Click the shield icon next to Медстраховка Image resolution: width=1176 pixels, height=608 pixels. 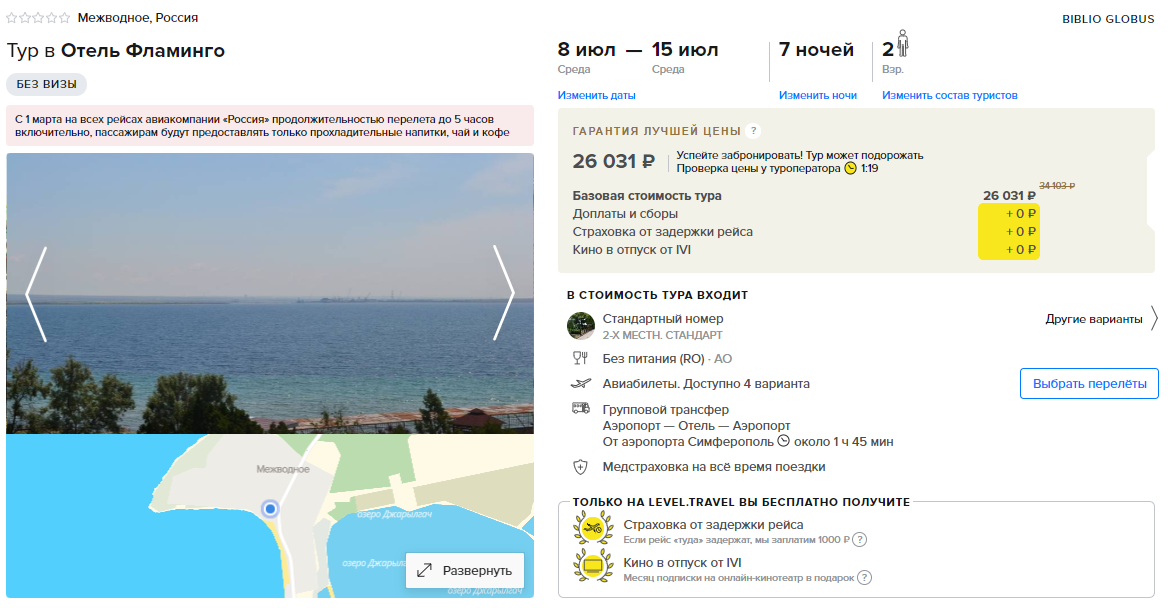click(x=580, y=467)
